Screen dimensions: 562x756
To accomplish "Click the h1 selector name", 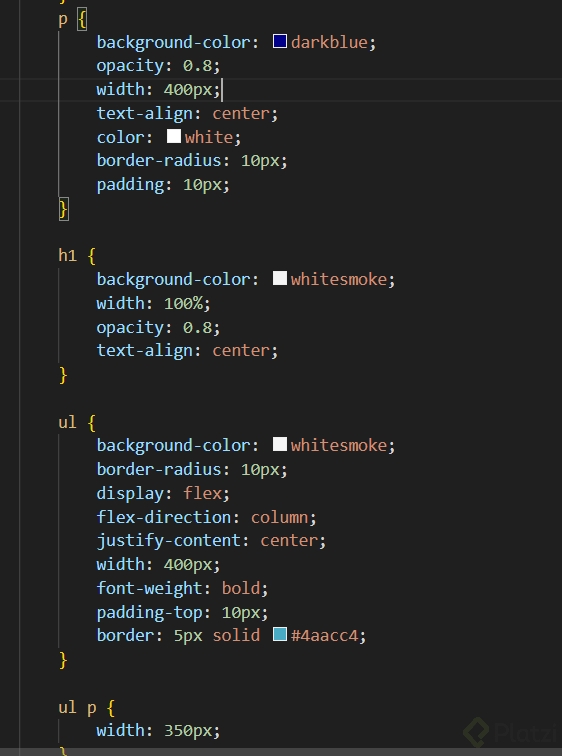I will [x=67, y=255].
